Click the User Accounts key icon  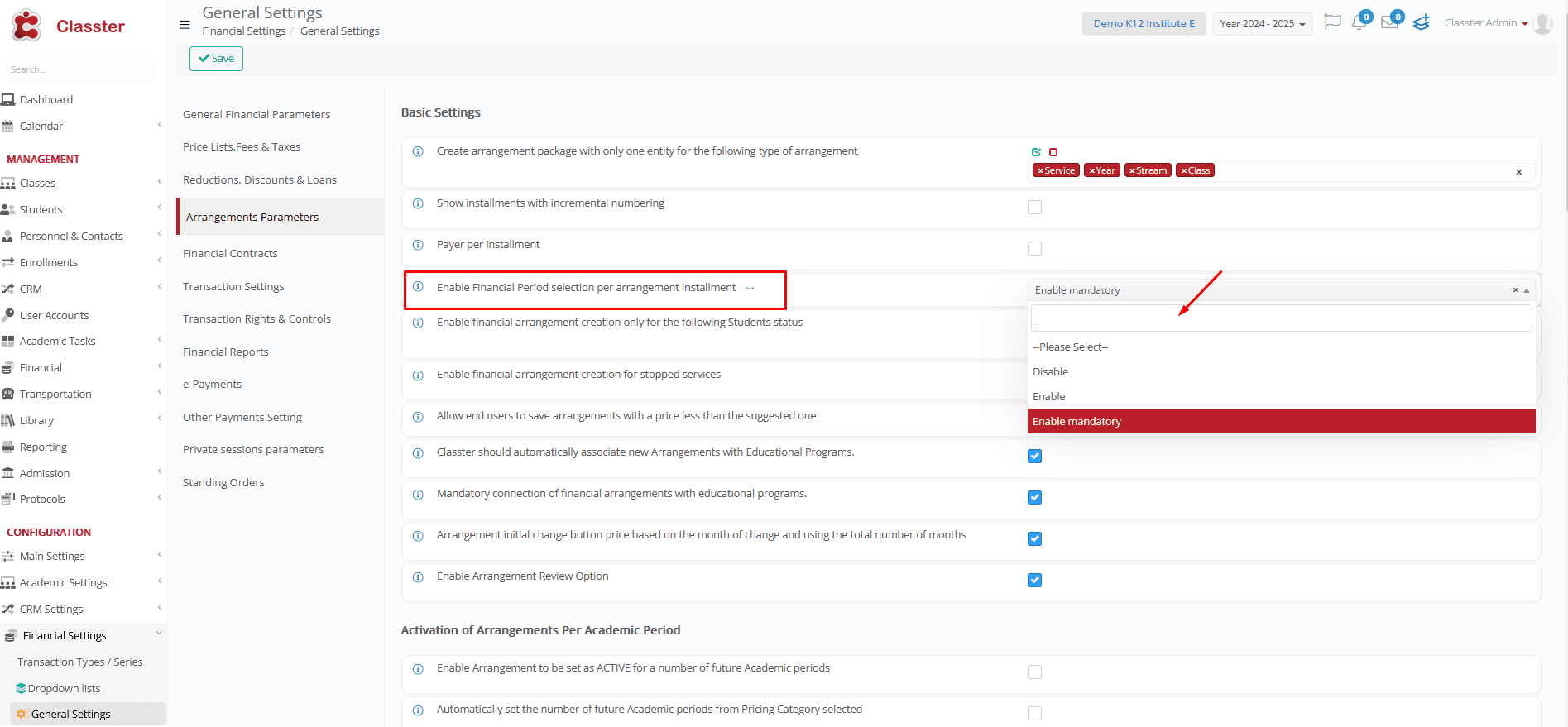pyautogui.click(x=8, y=315)
